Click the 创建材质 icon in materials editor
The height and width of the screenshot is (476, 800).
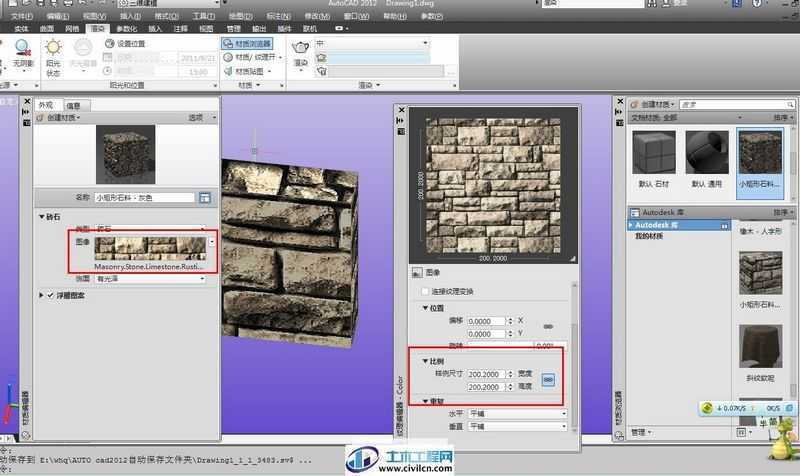[x=40, y=118]
